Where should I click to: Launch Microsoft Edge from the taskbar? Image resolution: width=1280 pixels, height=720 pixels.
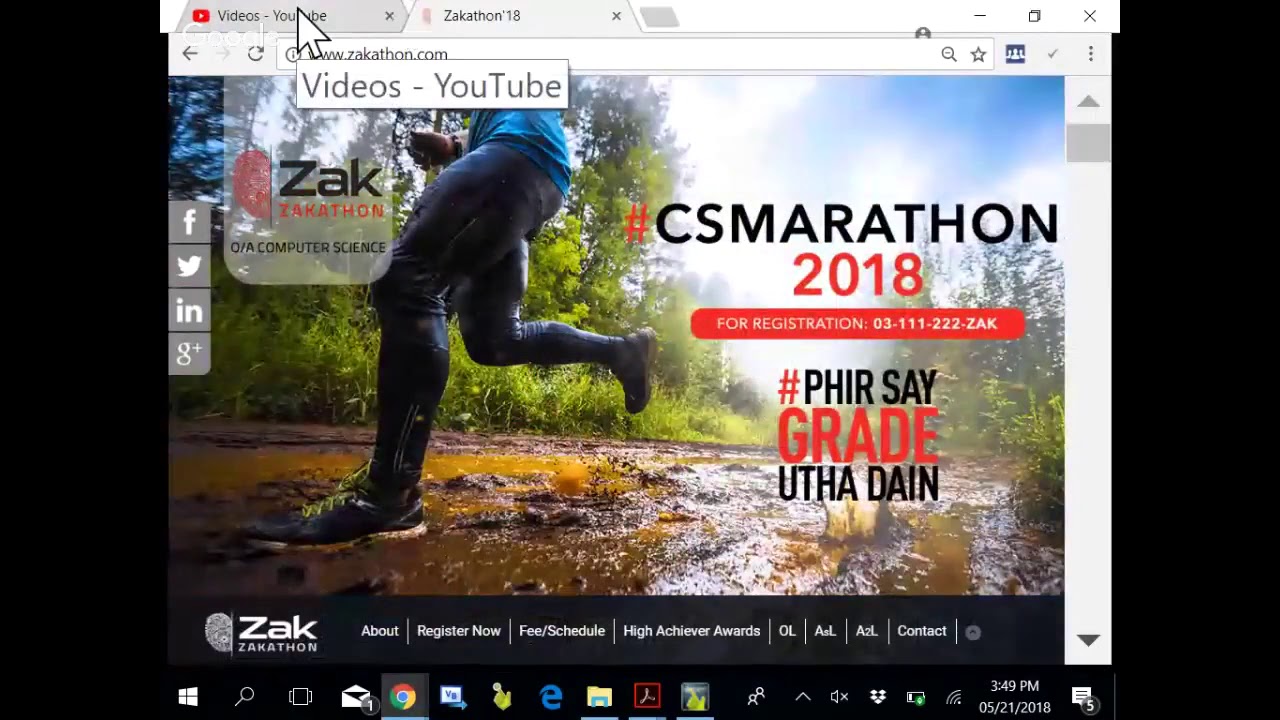pos(551,696)
